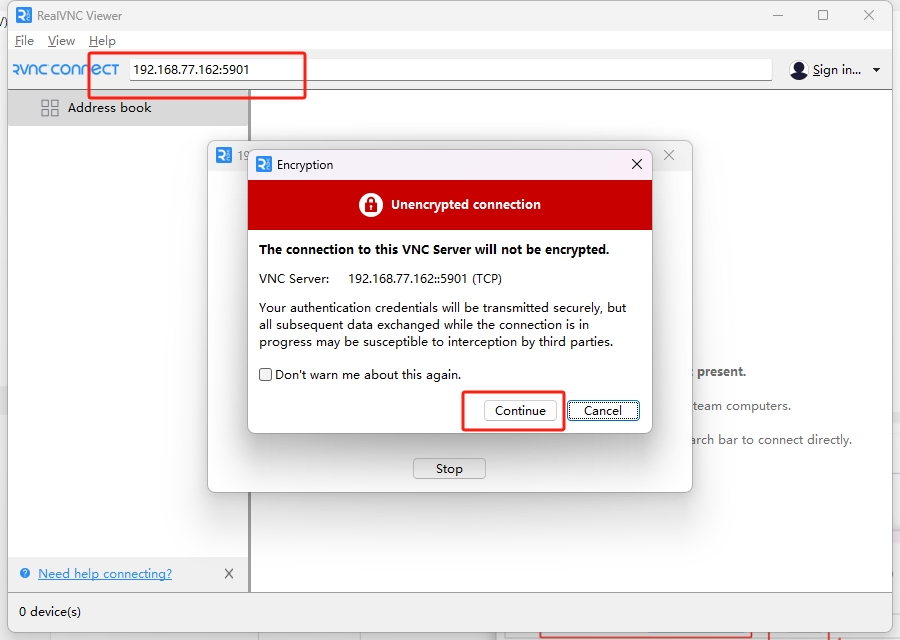Click the user avatar icon beside Sign in

tap(798, 70)
